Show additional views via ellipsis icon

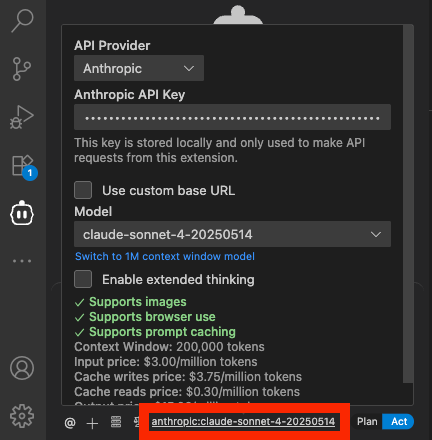point(22,261)
